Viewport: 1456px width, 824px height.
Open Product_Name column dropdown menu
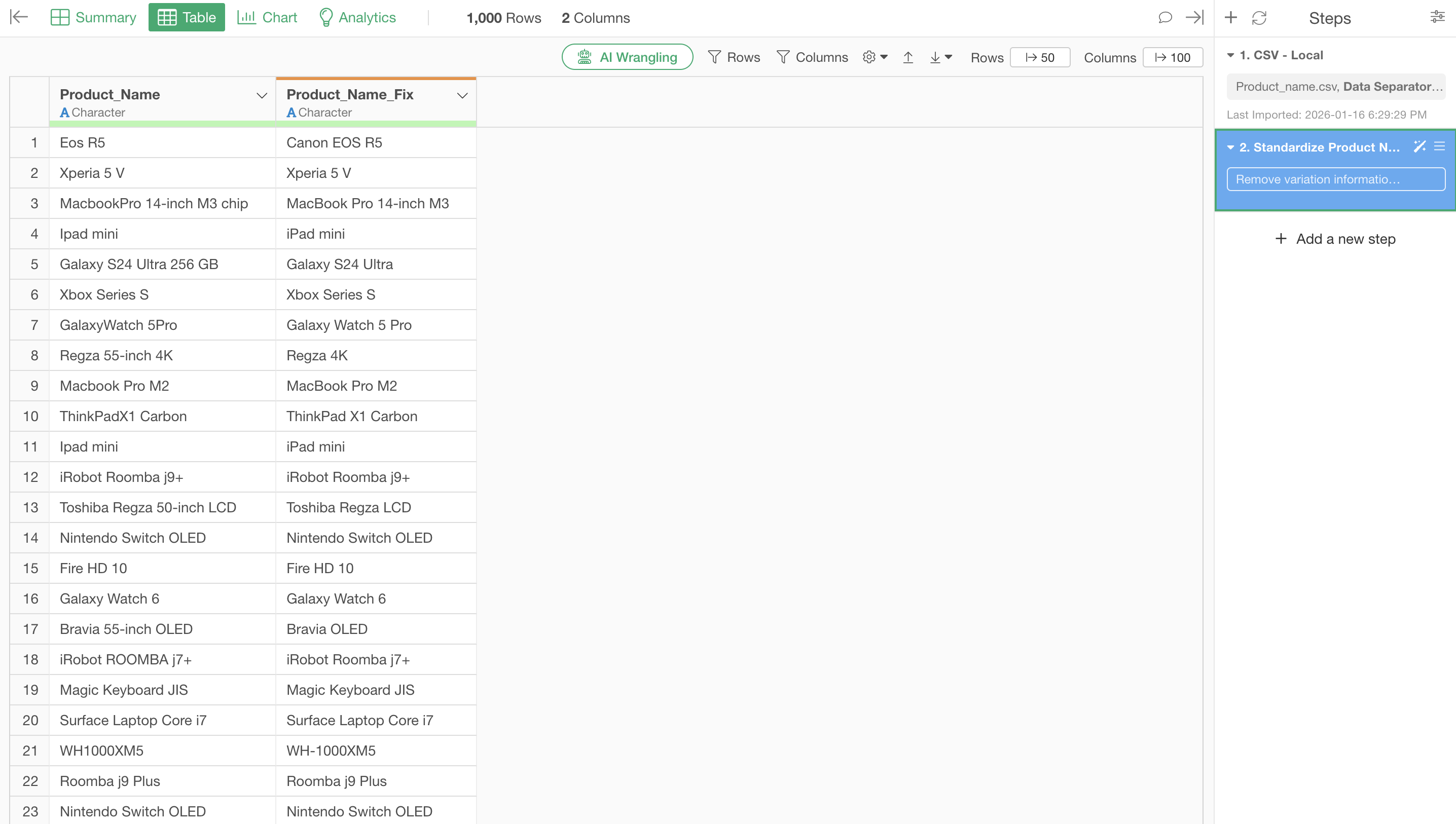pyautogui.click(x=262, y=95)
